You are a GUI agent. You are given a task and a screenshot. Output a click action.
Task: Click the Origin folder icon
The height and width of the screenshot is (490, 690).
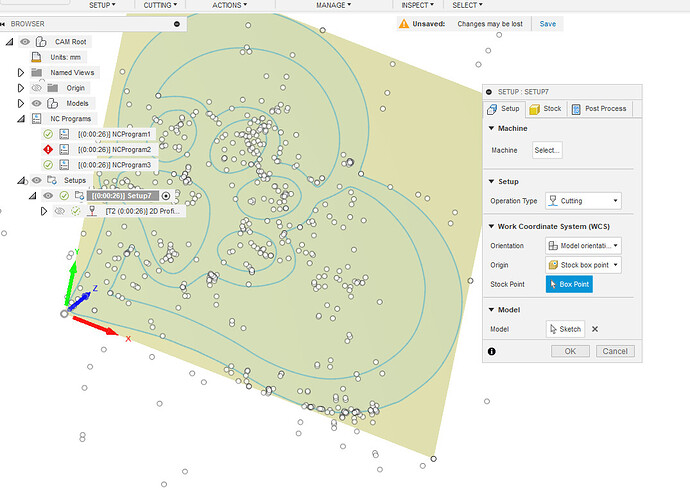pos(52,88)
